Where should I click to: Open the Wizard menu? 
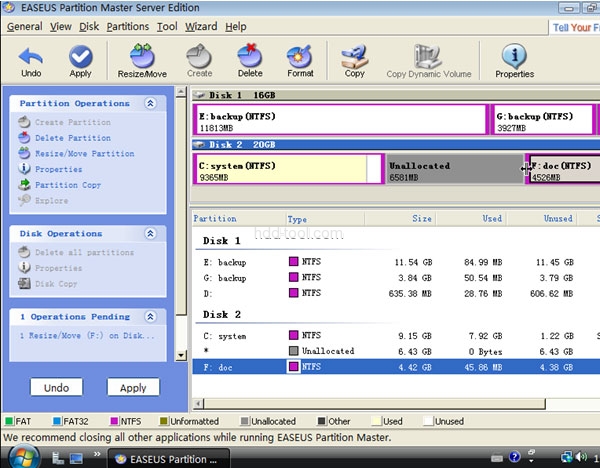[201, 27]
